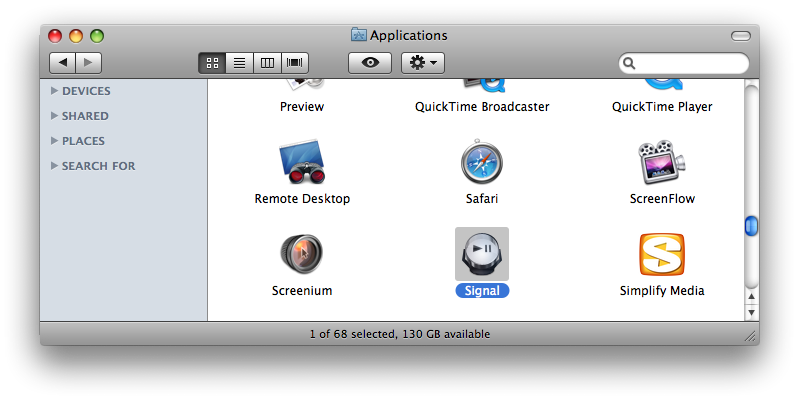Switch to icon view mode
The width and height of the screenshot is (799, 400).
tap(212, 62)
